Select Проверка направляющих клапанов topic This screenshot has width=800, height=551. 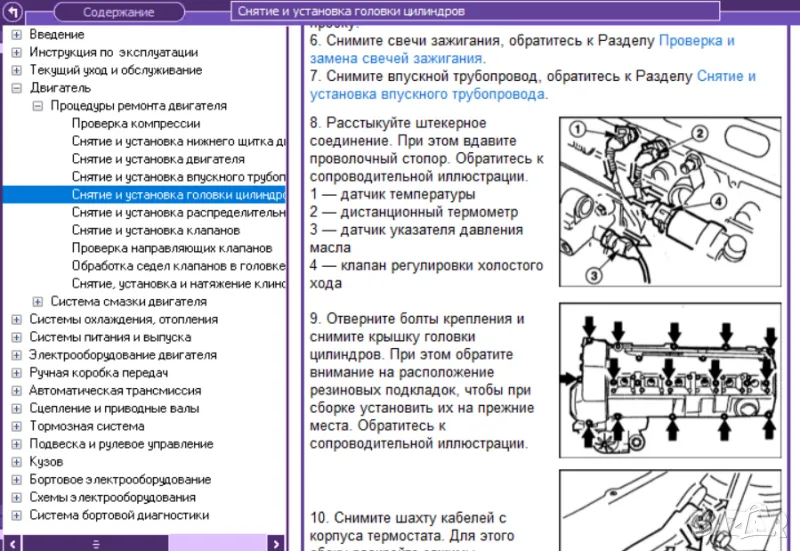[x=171, y=248]
